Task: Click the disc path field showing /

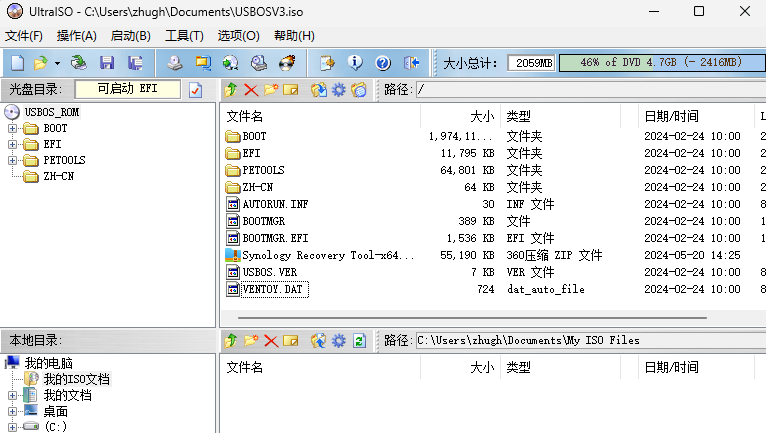Action: [x=591, y=89]
